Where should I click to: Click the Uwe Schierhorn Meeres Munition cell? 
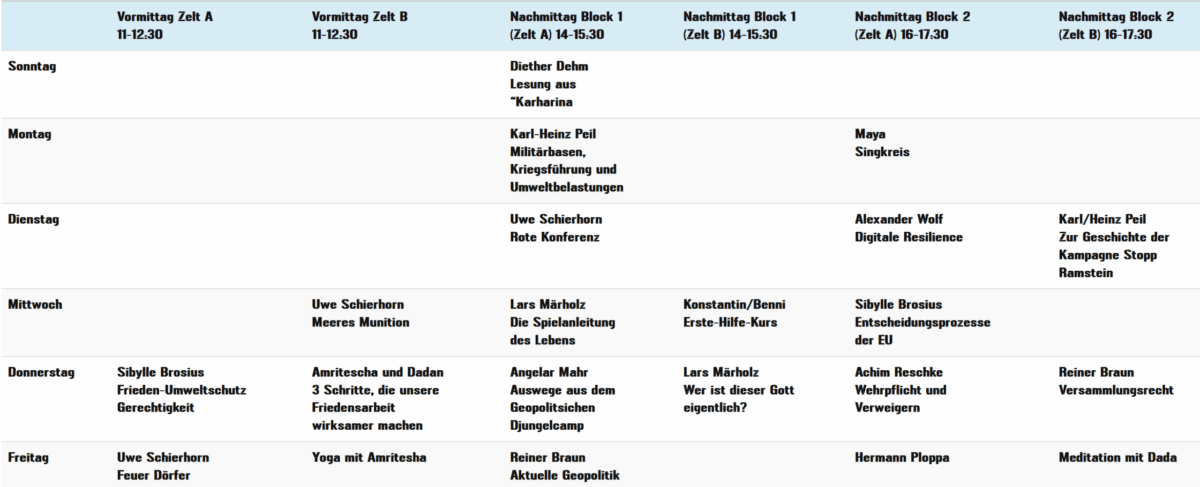click(361, 313)
